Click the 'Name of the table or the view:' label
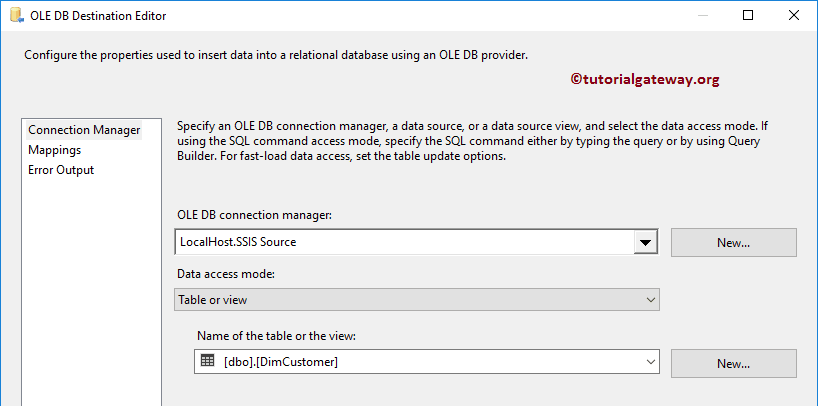The height and width of the screenshot is (406, 818). (x=279, y=334)
